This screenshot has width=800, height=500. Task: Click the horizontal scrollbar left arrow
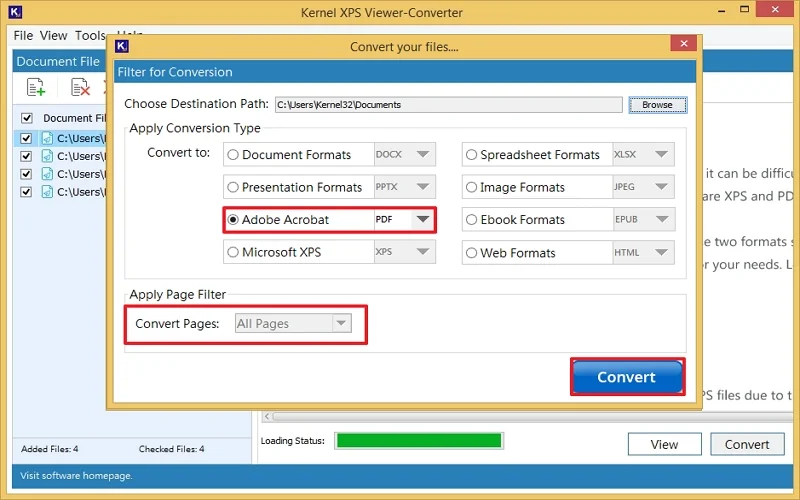click(x=267, y=417)
